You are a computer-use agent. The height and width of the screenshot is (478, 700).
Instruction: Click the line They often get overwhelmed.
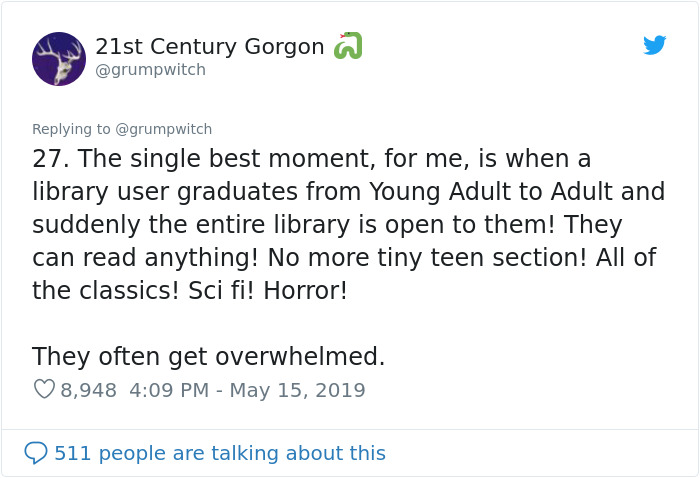pyautogui.click(x=208, y=357)
